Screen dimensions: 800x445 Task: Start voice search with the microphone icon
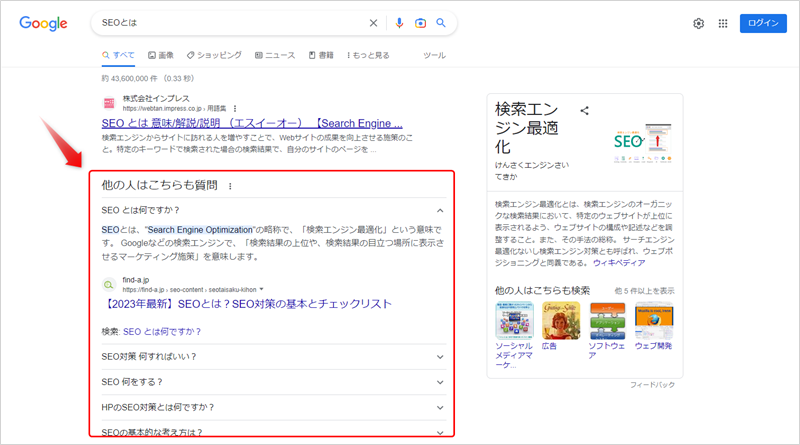tap(399, 23)
